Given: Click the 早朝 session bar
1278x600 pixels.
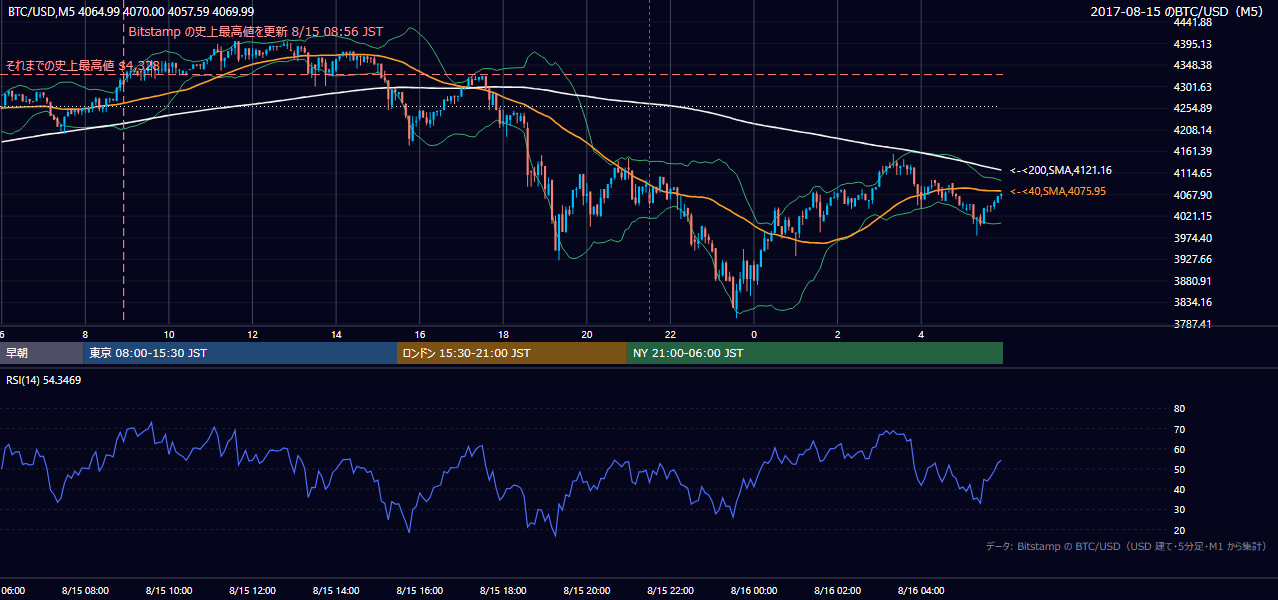Looking at the screenshot, I should click(42, 353).
